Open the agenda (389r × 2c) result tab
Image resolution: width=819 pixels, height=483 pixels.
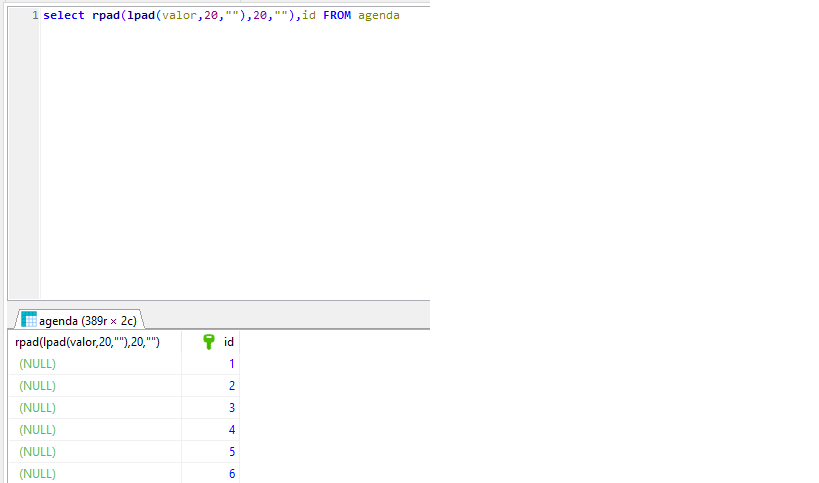click(x=87, y=321)
